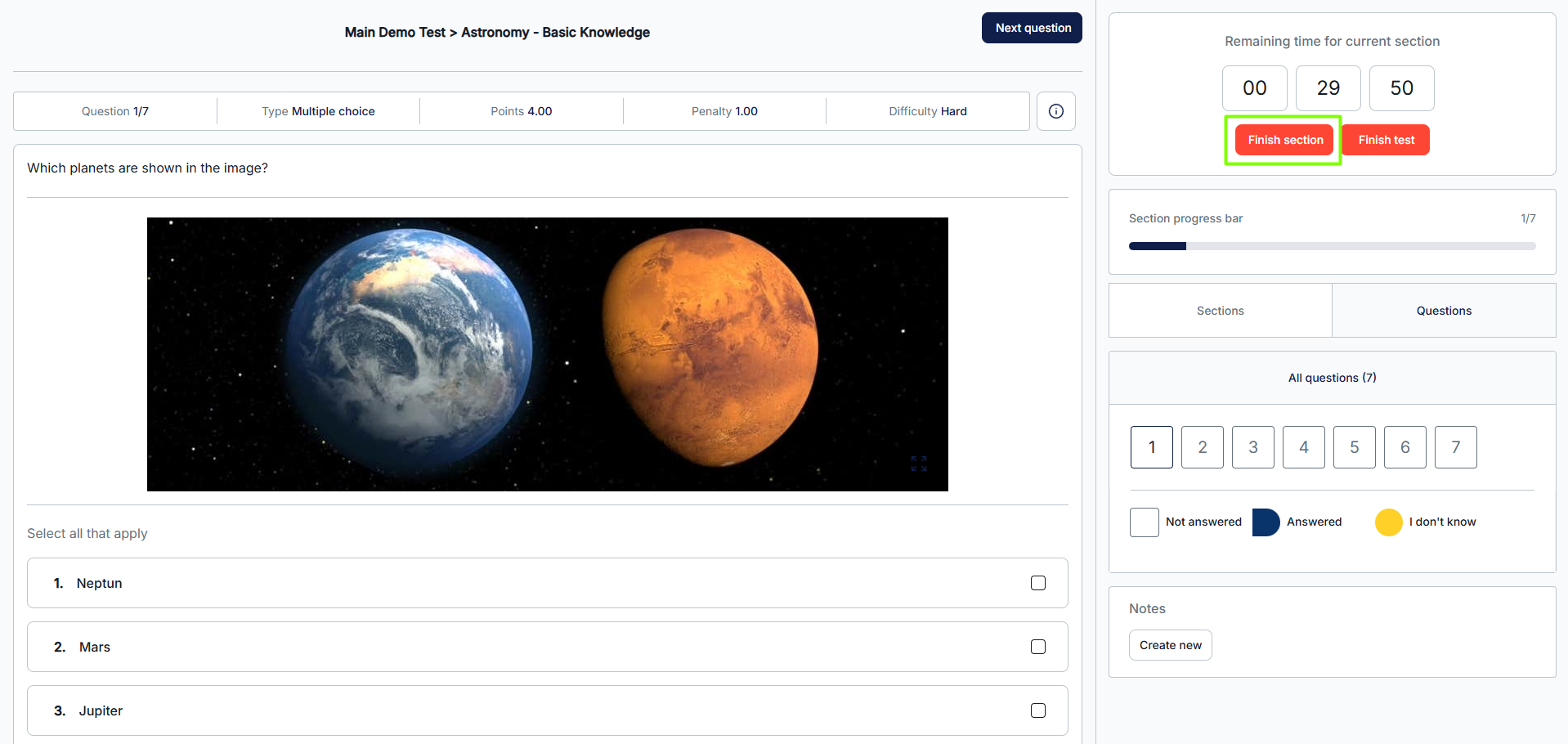The image size is (1568, 744).
Task: Jump to question 2
Action: pos(1202,447)
